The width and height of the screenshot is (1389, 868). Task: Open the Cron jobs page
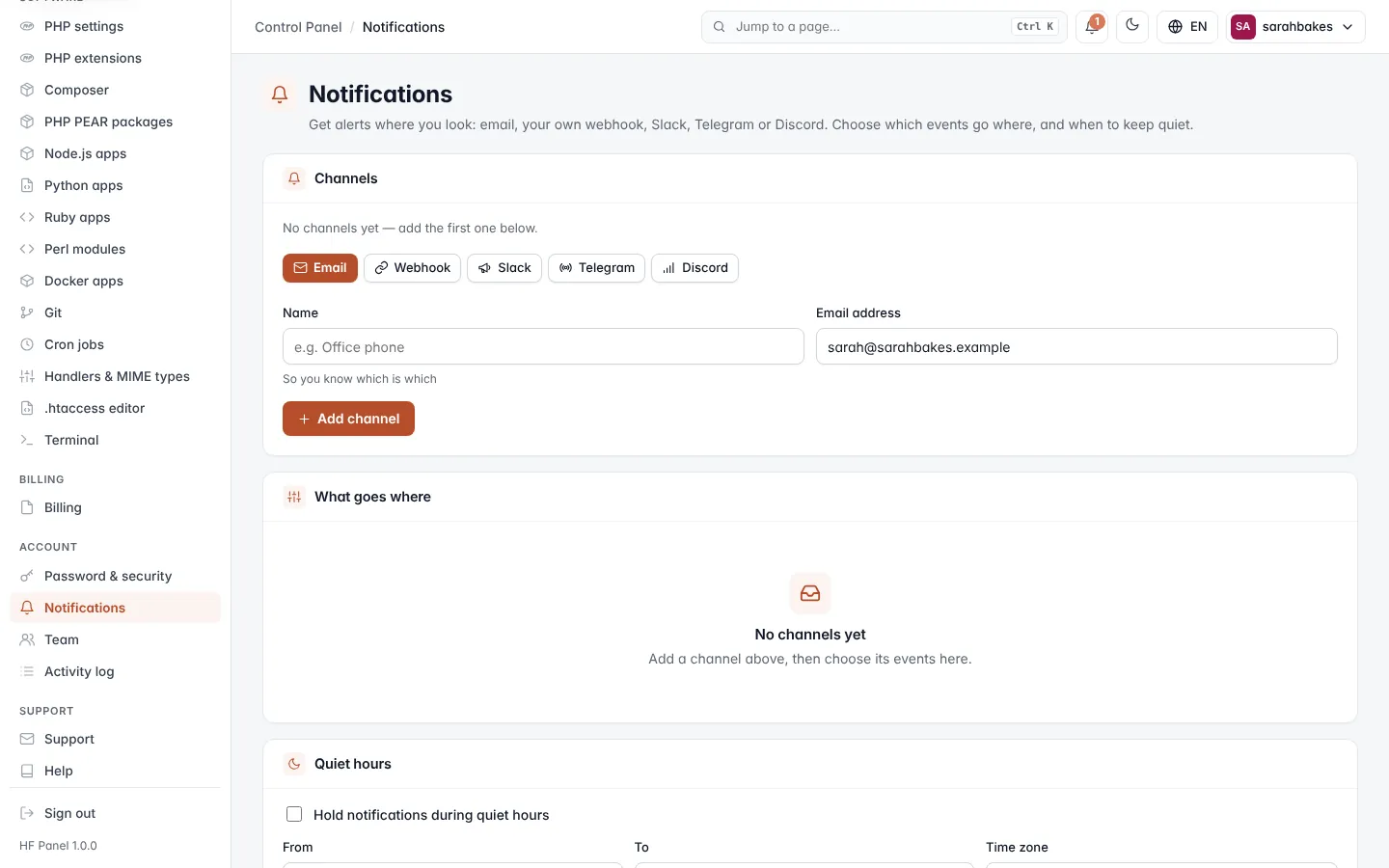pyautogui.click(x=115, y=344)
